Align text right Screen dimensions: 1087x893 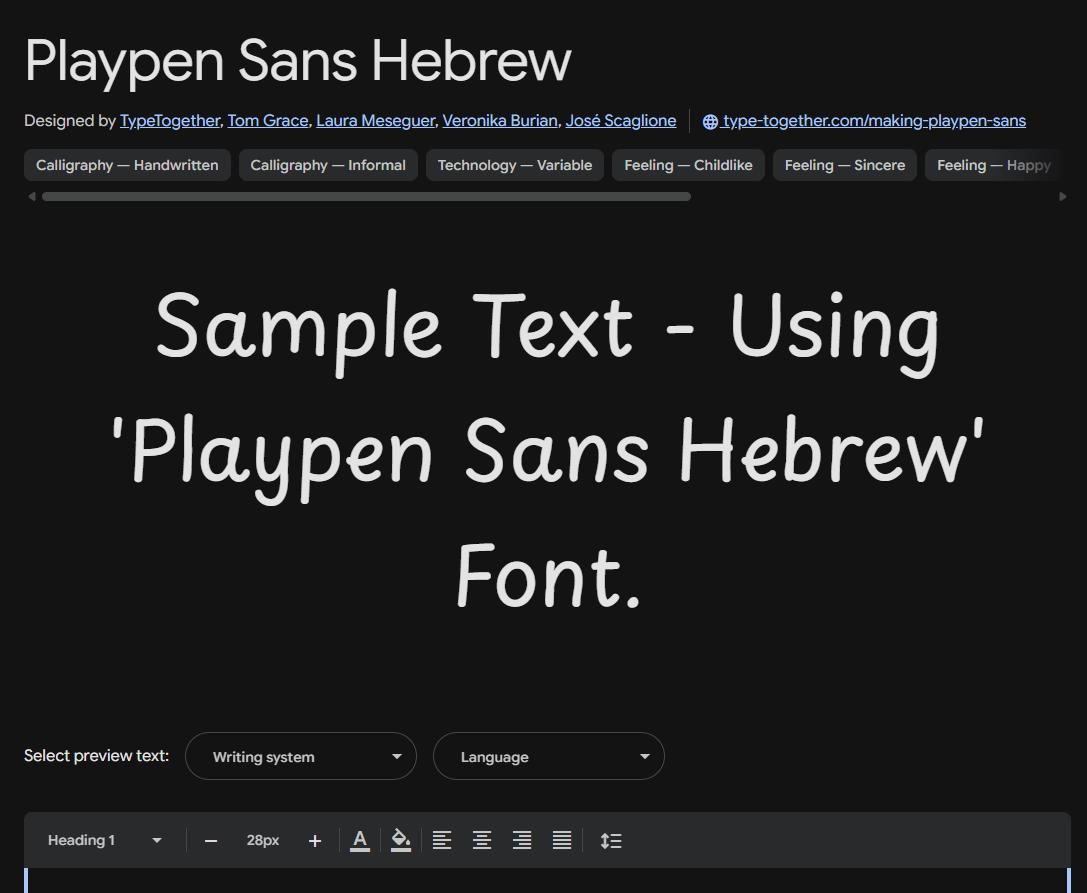pos(522,840)
